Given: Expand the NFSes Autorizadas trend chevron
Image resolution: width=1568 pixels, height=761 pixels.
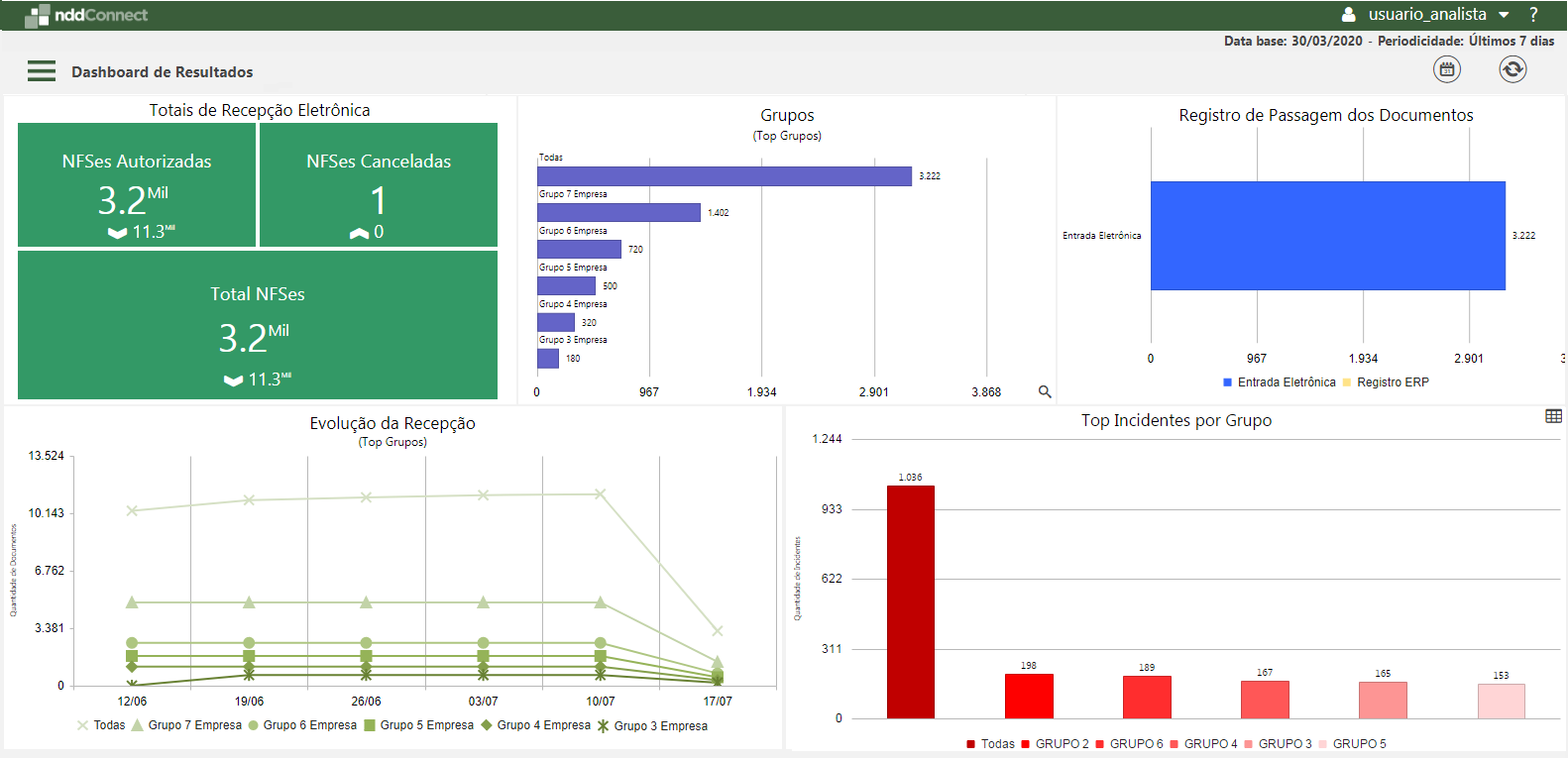Looking at the screenshot, I should tap(117, 233).
